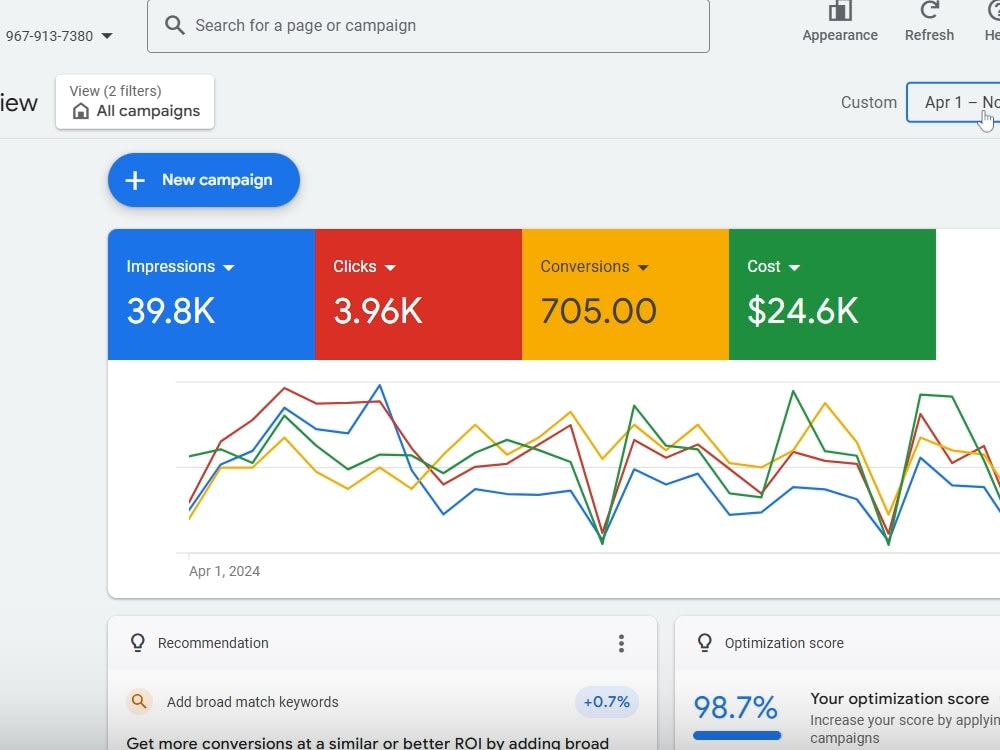The height and width of the screenshot is (750, 1000).
Task: Open the Conversions metric dropdown
Action: pyautogui.click(x=643, y=267)
